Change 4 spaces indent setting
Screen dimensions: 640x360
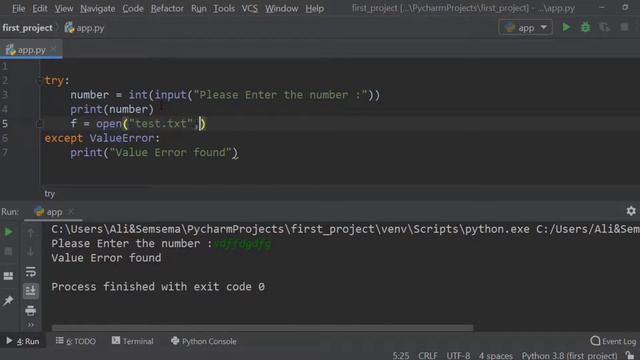tap(496, 356)
